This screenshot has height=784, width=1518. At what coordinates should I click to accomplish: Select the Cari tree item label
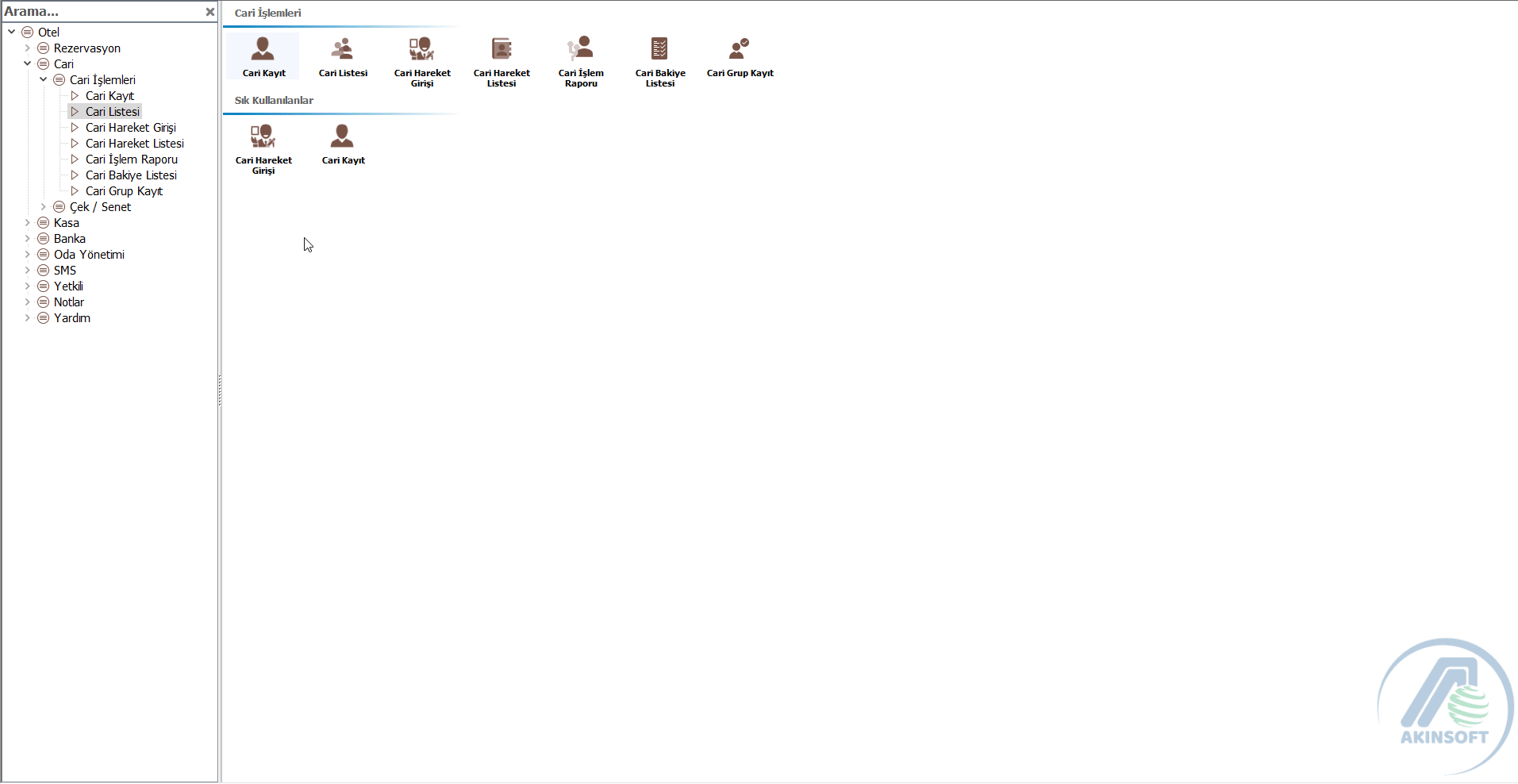(x=63, y=64)
